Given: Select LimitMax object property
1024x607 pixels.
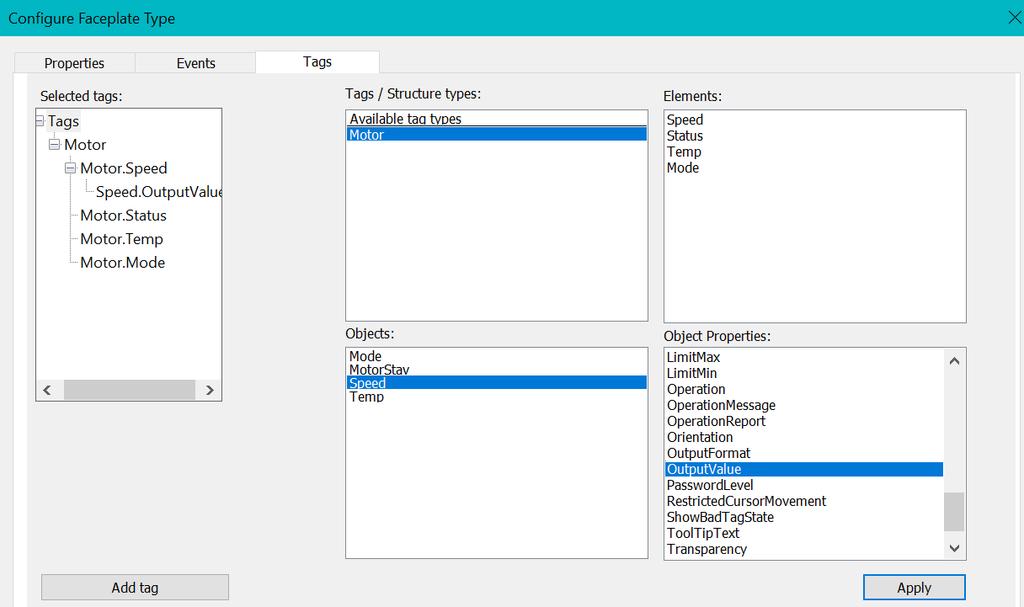Looking at the screenshot, I should pyautogui.click(x=693, y=357).
